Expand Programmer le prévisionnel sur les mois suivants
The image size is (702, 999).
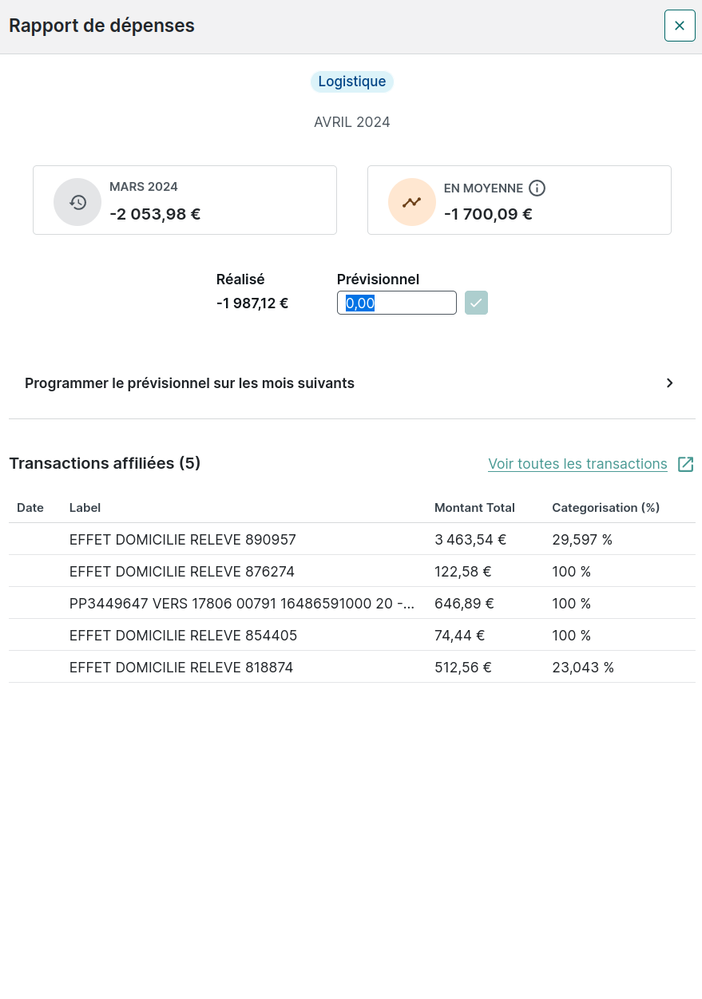click(x=190, y=383)
